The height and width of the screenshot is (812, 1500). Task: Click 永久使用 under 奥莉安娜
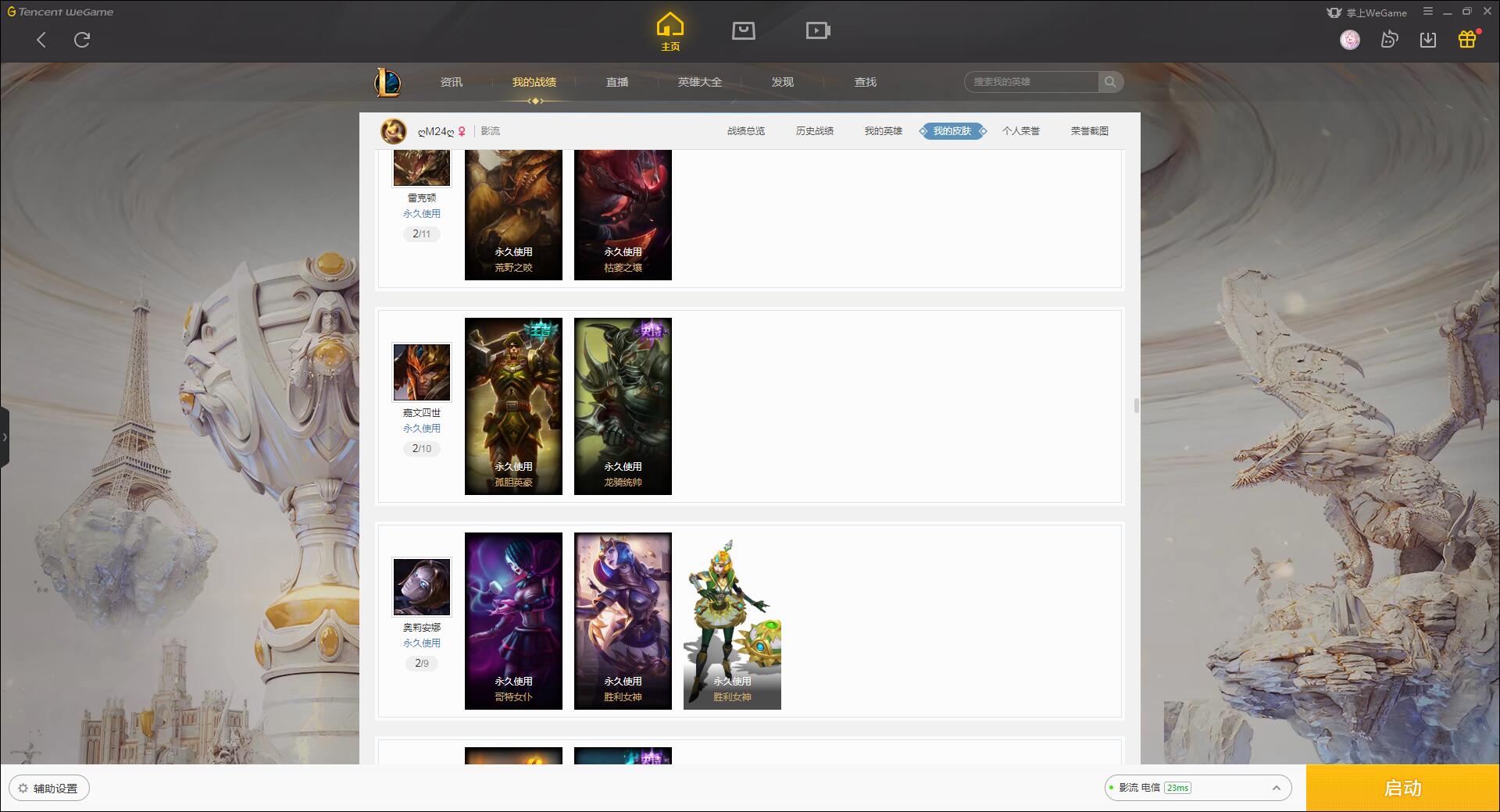point(422,643)
